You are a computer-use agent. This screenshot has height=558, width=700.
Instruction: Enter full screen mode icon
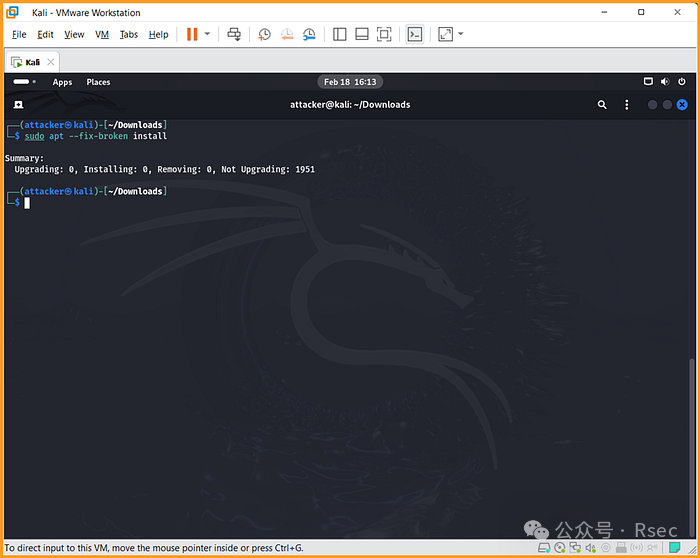coord(384,34)
